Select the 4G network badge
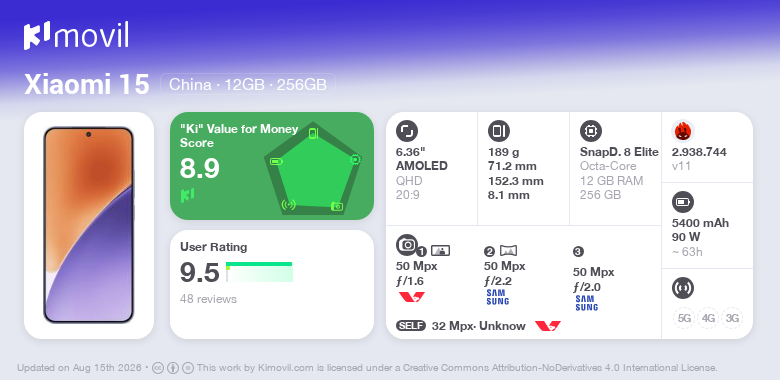The width and height of the screenshot is (780, 380). point(708,318)
